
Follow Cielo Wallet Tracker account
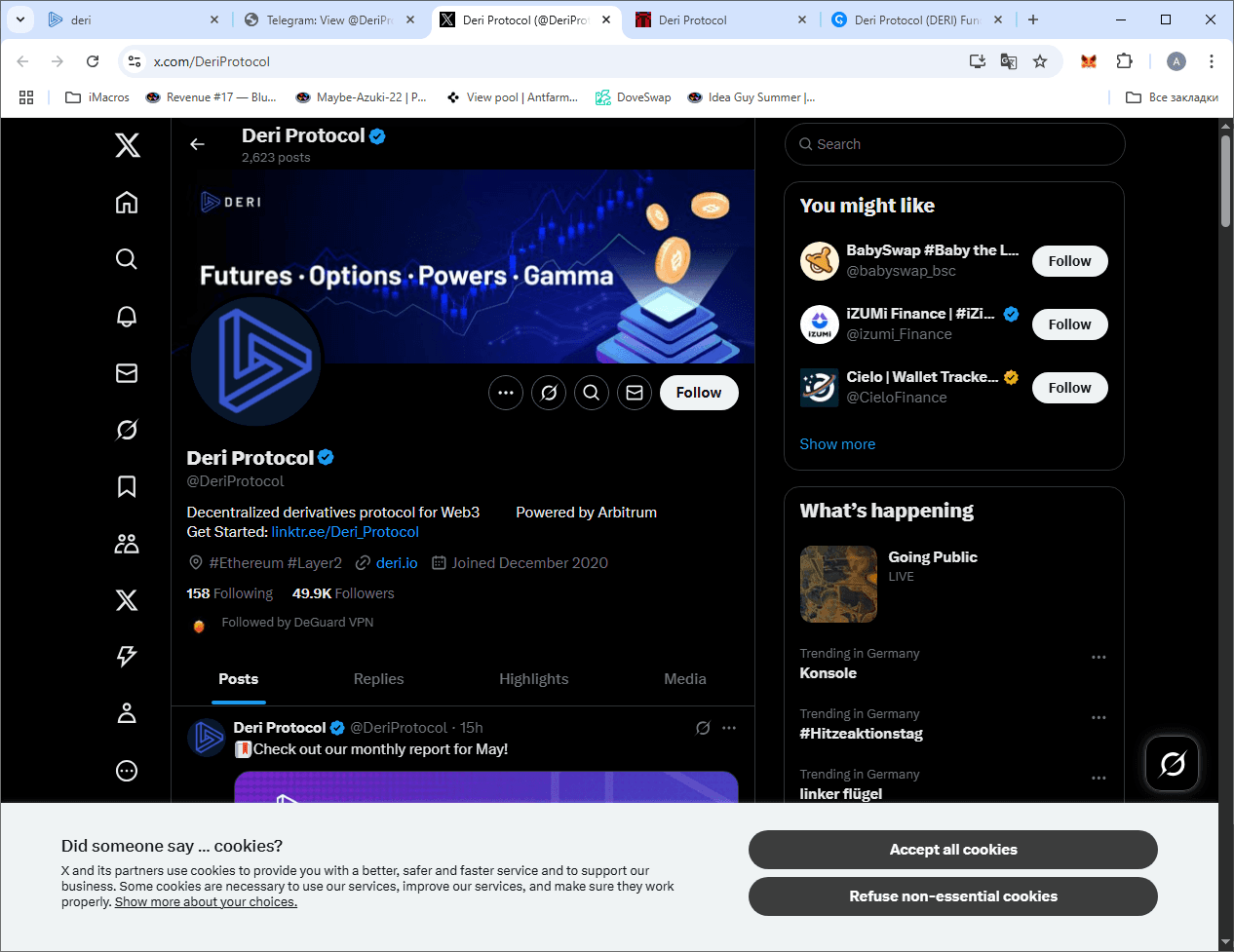[1069, 388]
